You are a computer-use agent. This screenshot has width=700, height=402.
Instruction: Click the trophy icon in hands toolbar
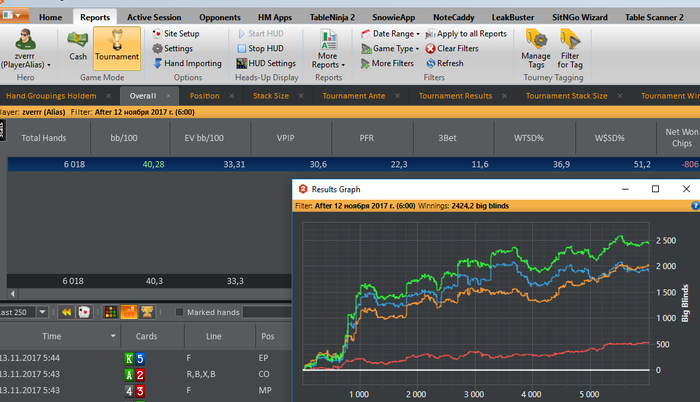(x=147, y=312)
